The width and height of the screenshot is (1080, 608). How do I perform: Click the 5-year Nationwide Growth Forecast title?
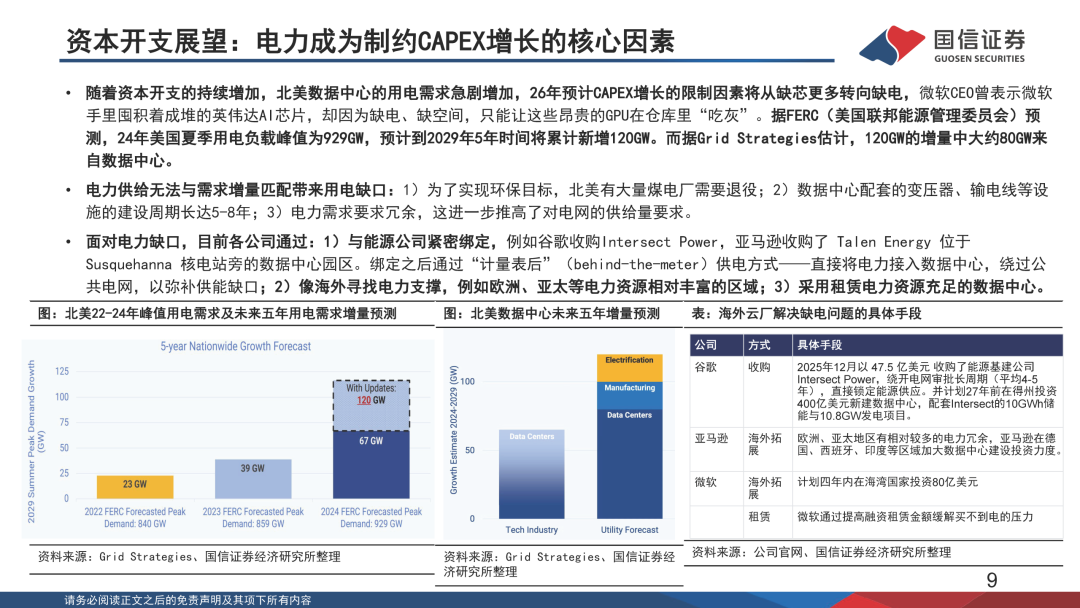pos(236,346)
